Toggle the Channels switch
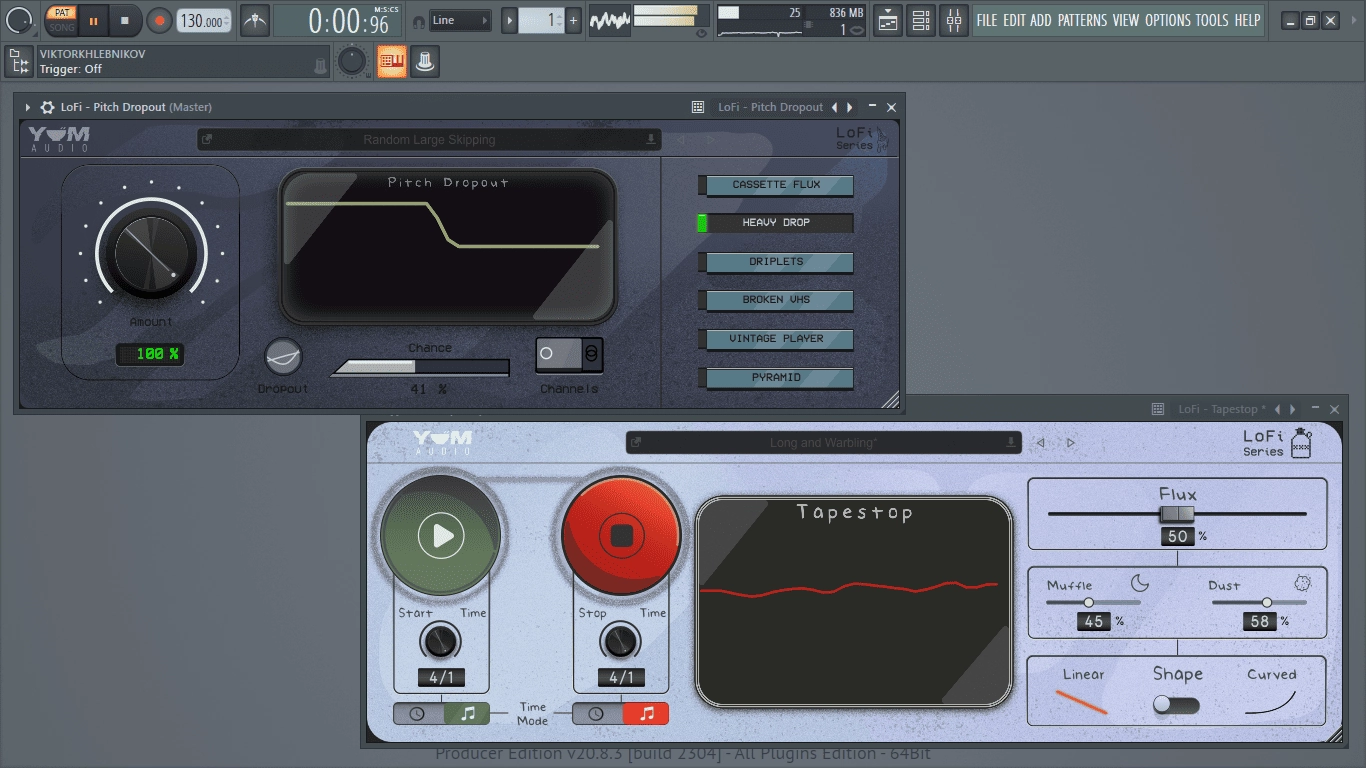1366x768 pixels. [569, 354]
